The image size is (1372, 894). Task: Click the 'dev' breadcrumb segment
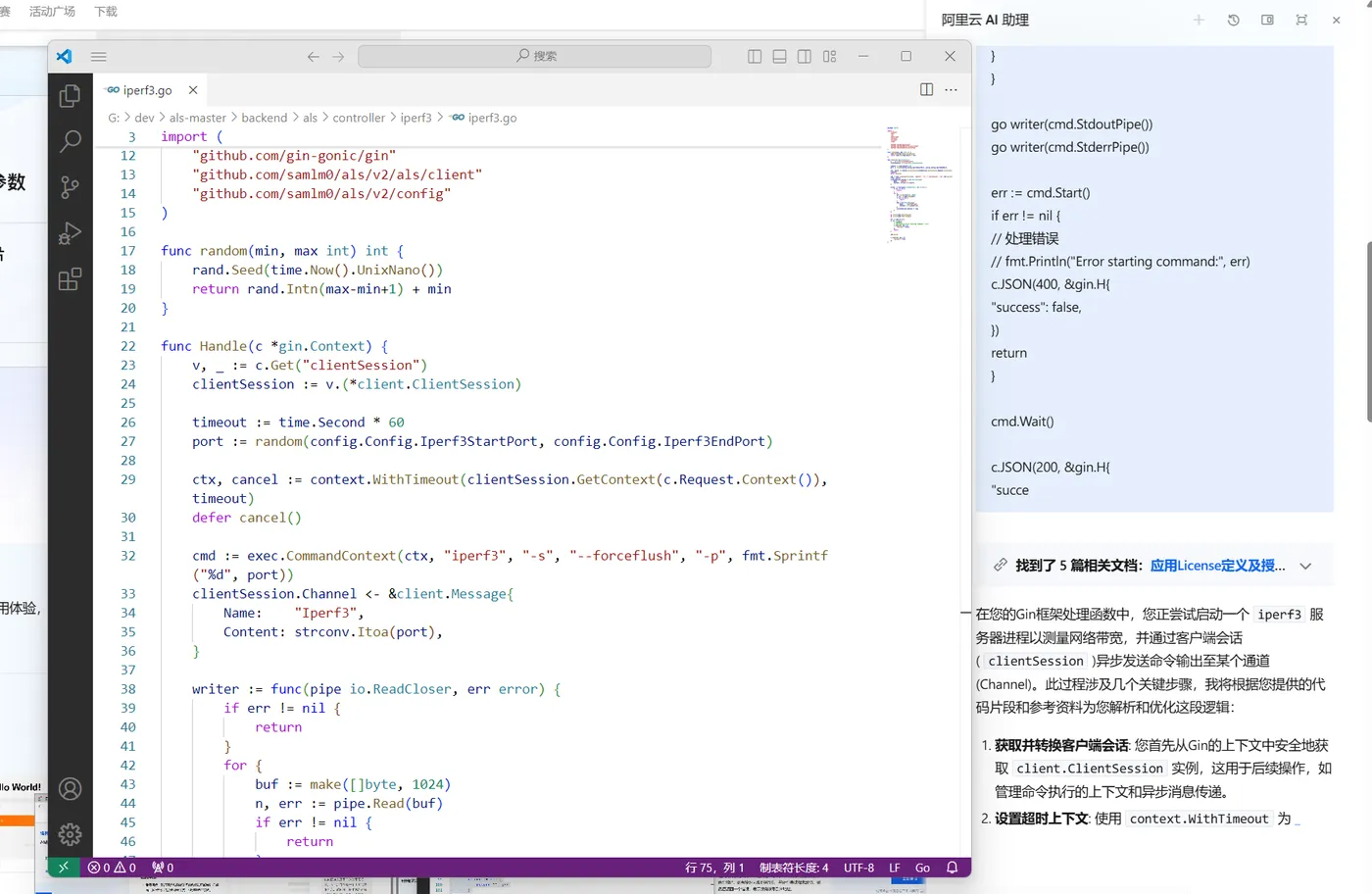pyautogui.click(x=144, y=118)
